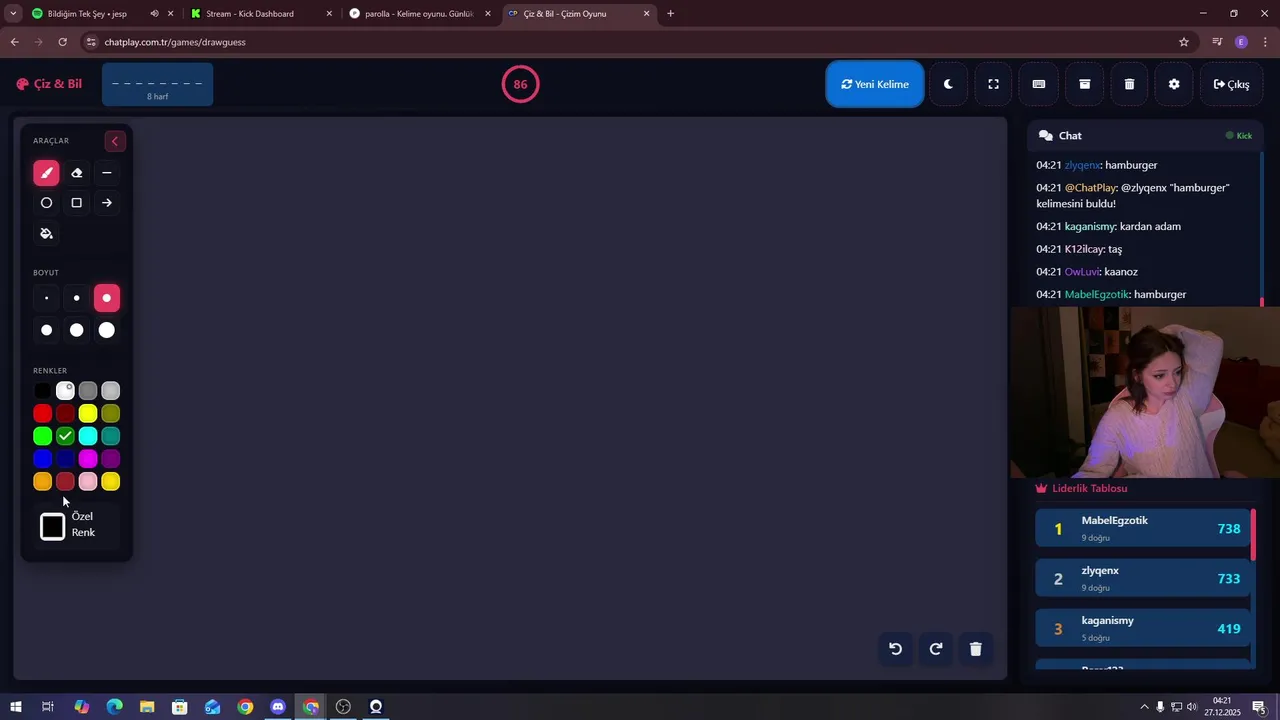Pick the lime green color swatch
Screen dimensions: 1280x720
(x=42, y=436)
